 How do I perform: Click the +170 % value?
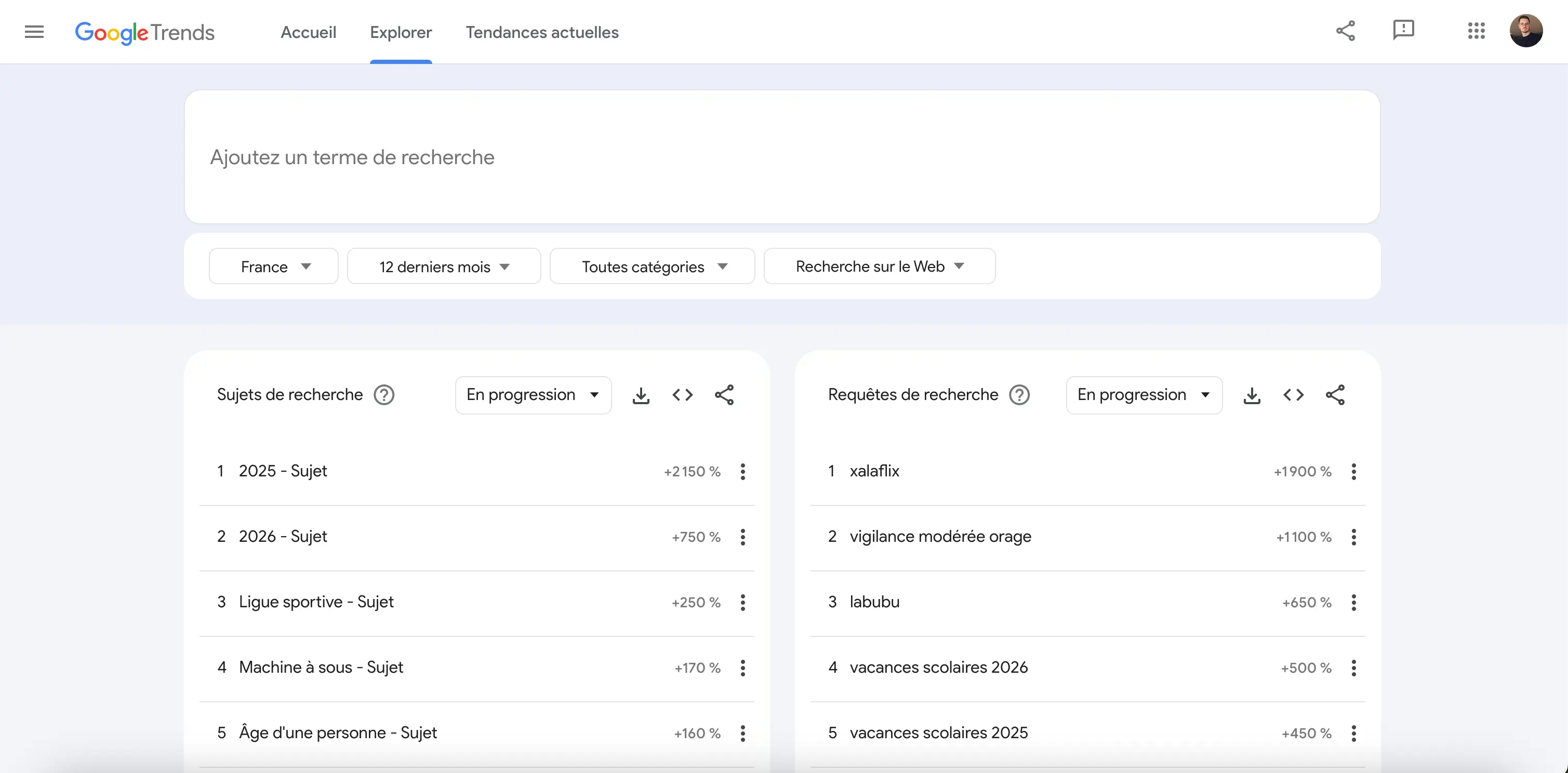(x=697, y=668)
